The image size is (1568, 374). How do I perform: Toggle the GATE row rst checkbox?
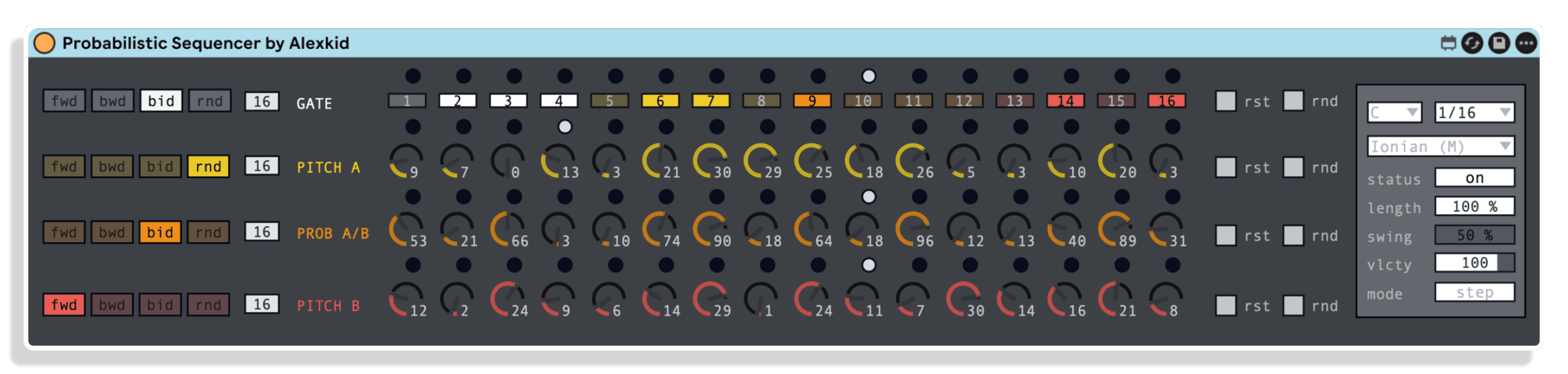click(1226, 101)
